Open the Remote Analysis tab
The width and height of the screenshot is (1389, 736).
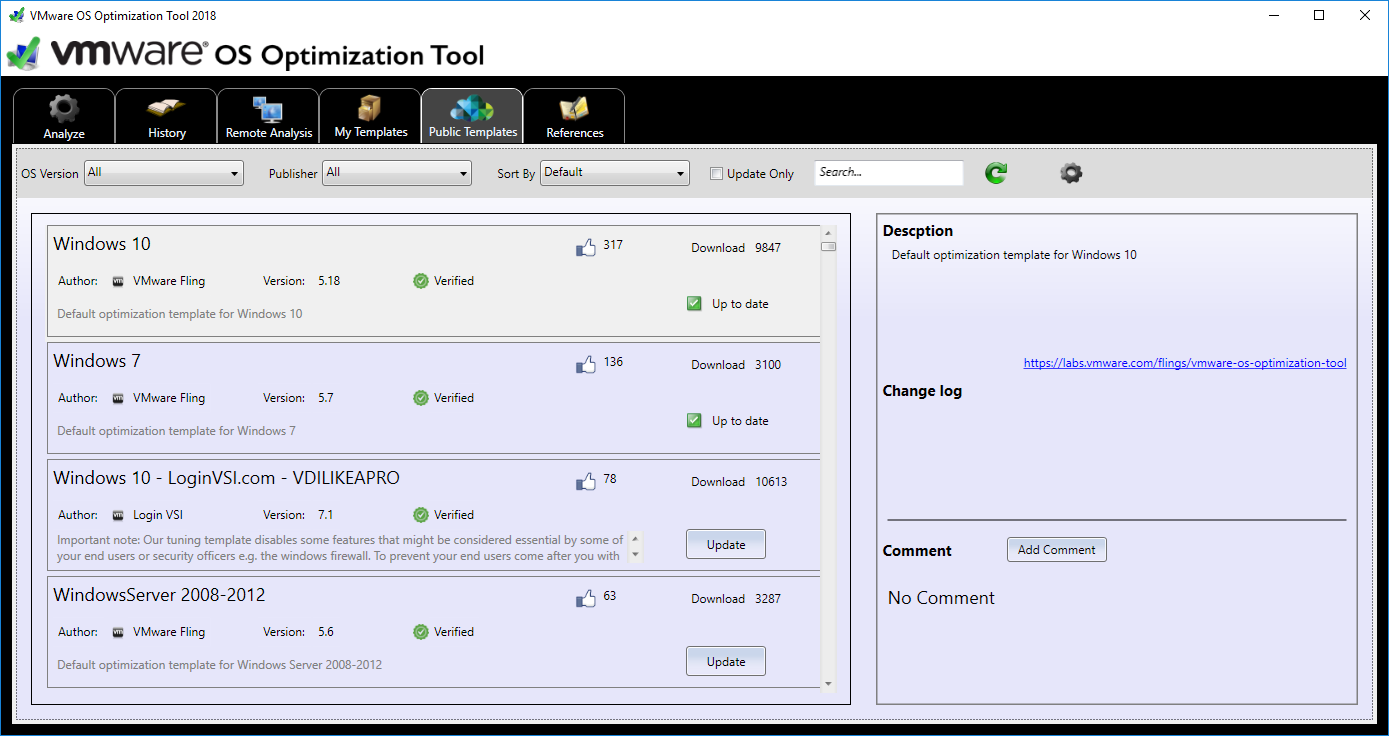coord(268,117)
